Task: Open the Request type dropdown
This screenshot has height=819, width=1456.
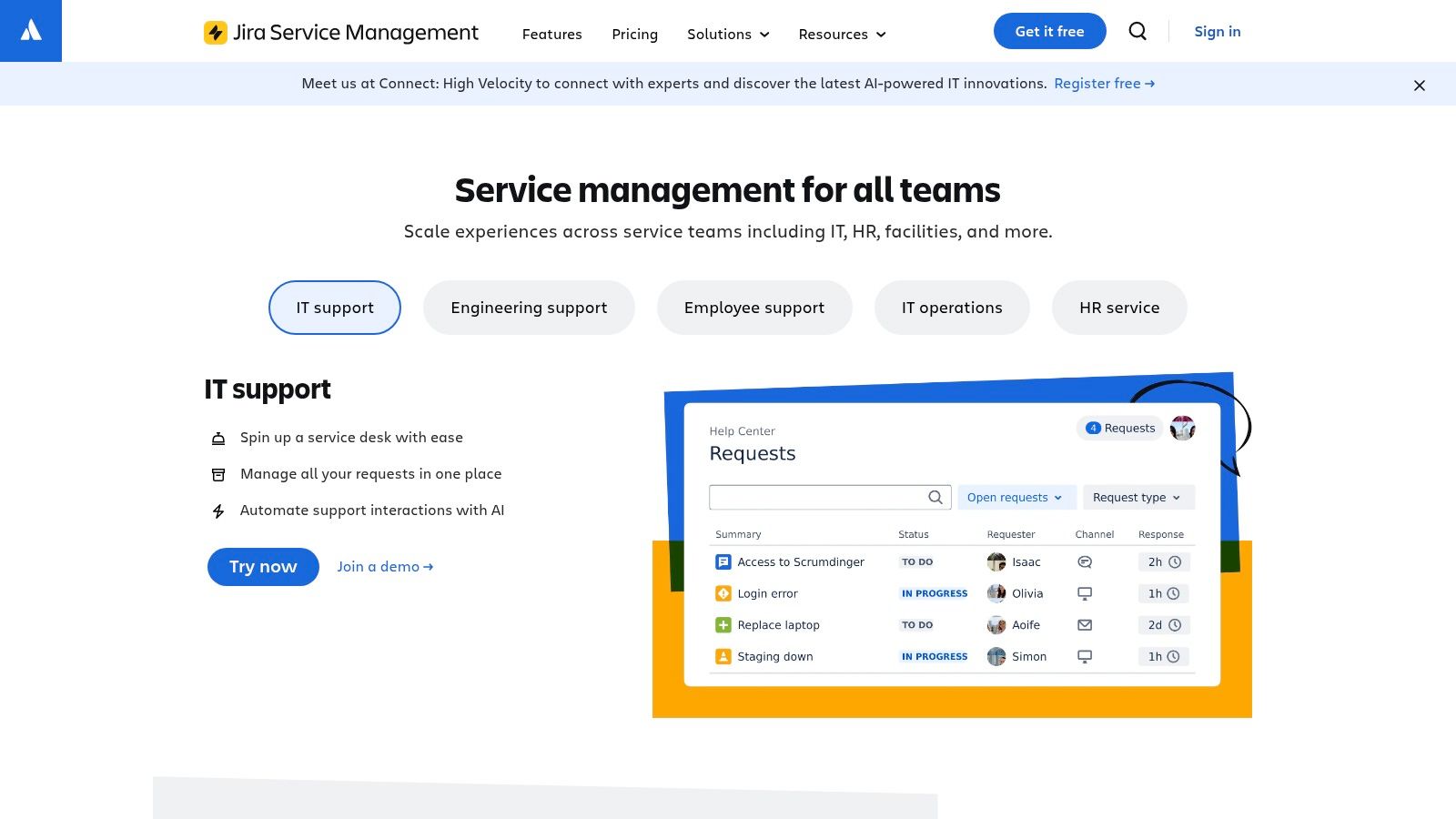Action: [1137, 498]
